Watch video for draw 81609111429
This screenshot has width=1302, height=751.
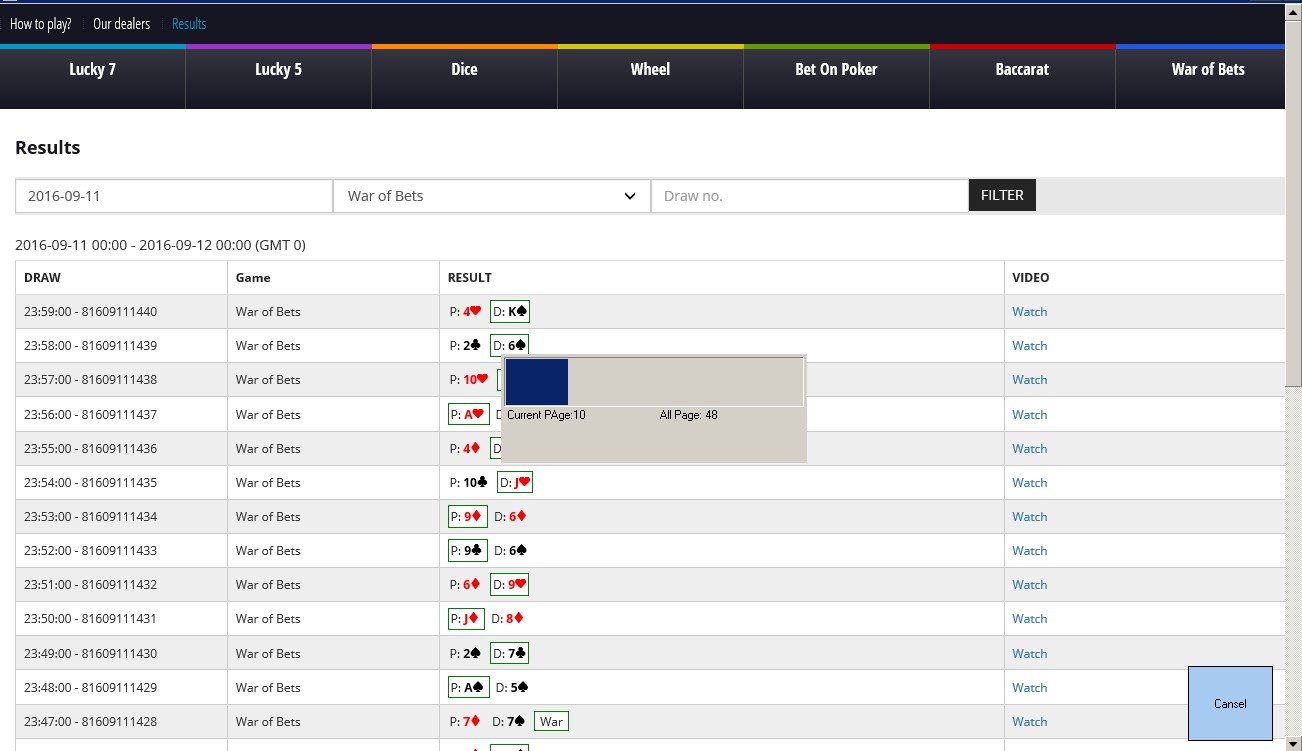click(x=1029, y=688)
